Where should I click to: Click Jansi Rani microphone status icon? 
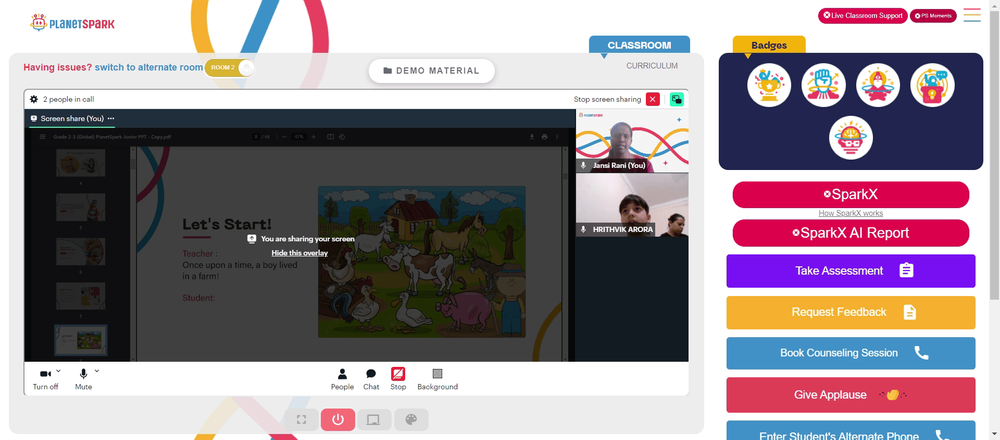(x=583, y=165)
